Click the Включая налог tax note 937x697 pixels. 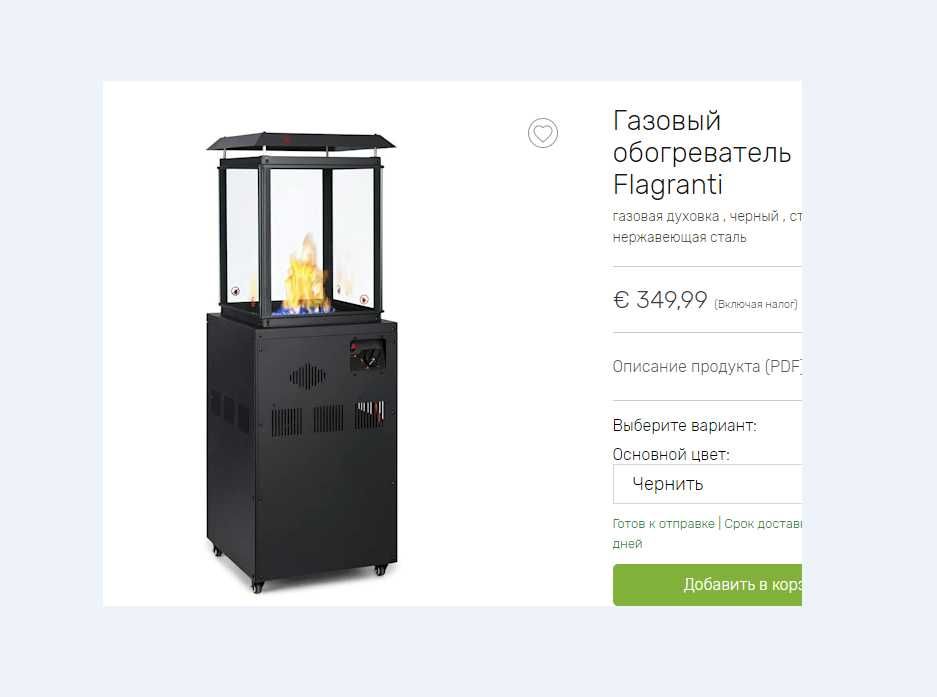(756, 304)
